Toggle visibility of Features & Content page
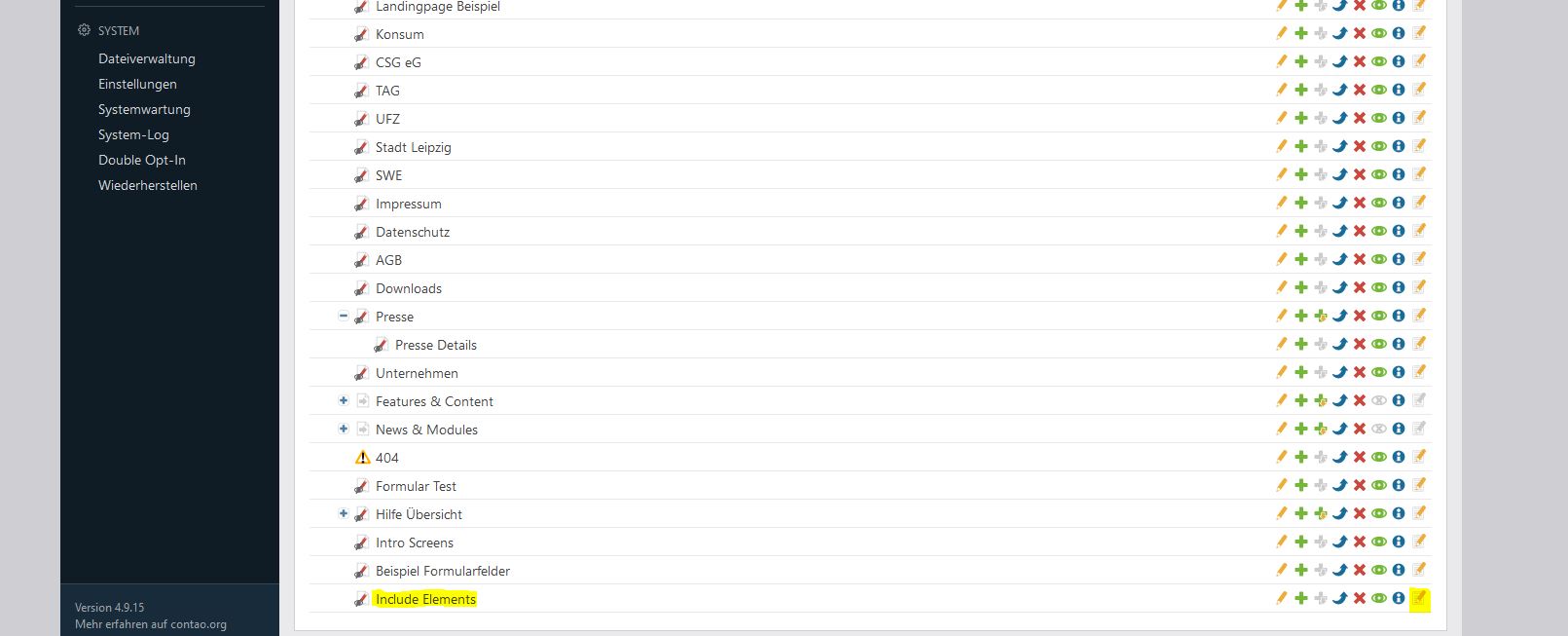This screenshot has width=1568, height=636. pyautogui.click(x=1379, y=401)
